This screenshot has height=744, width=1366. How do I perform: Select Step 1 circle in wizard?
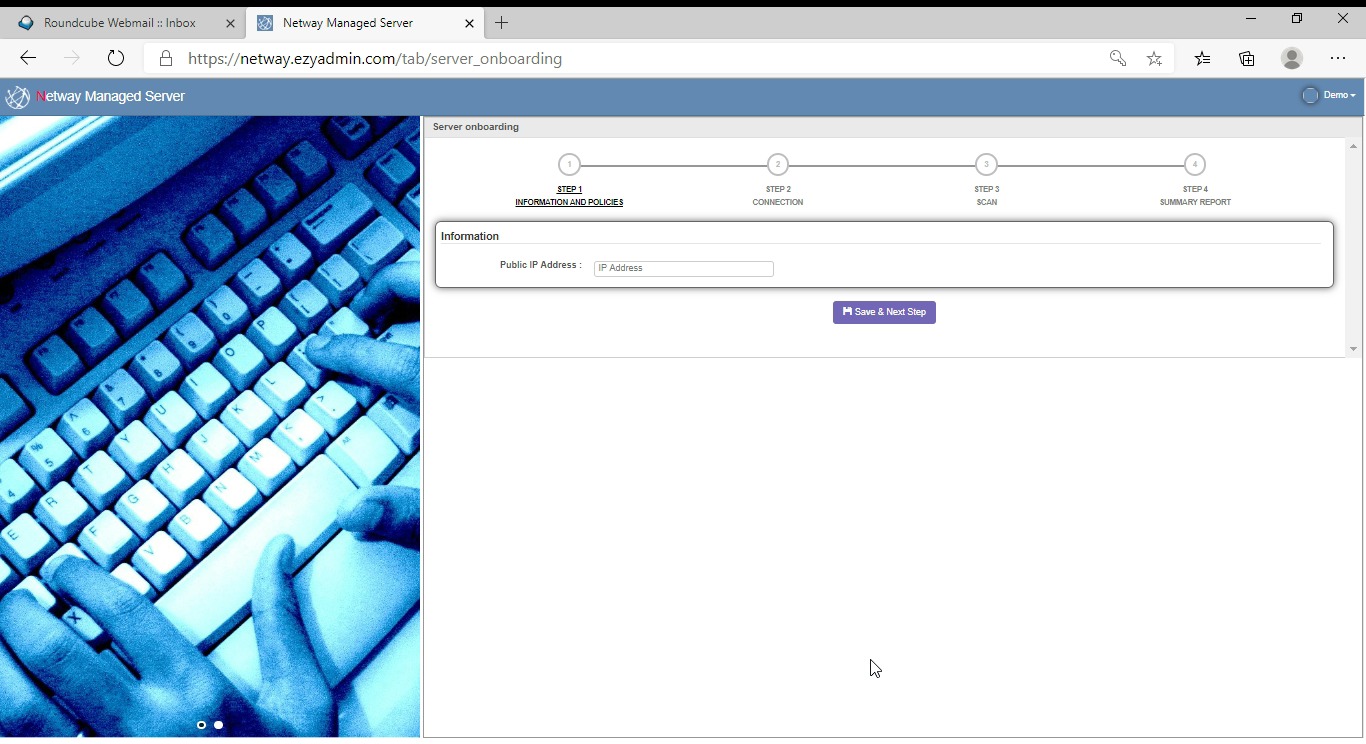pos(569,165)
